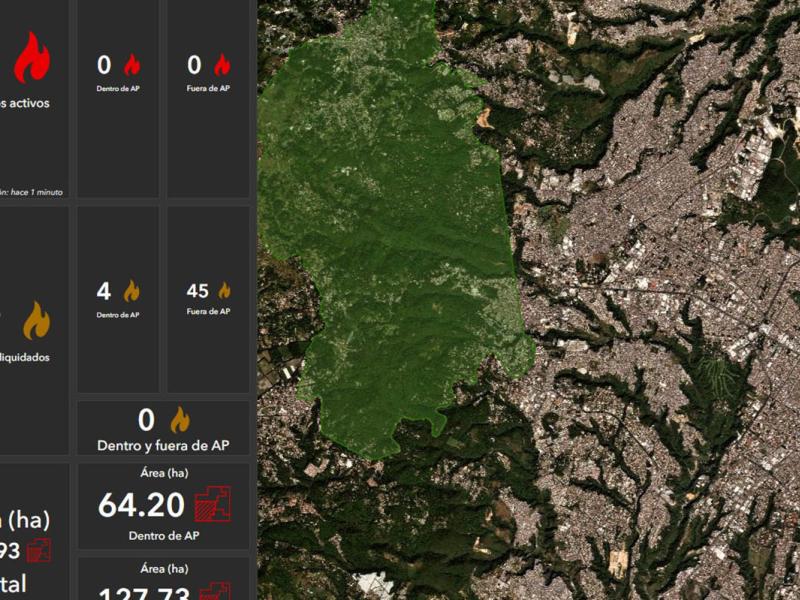Click red flame beside 0 Dentro de AP
This screenshot has width=800, height=600.
click(132, 66)
